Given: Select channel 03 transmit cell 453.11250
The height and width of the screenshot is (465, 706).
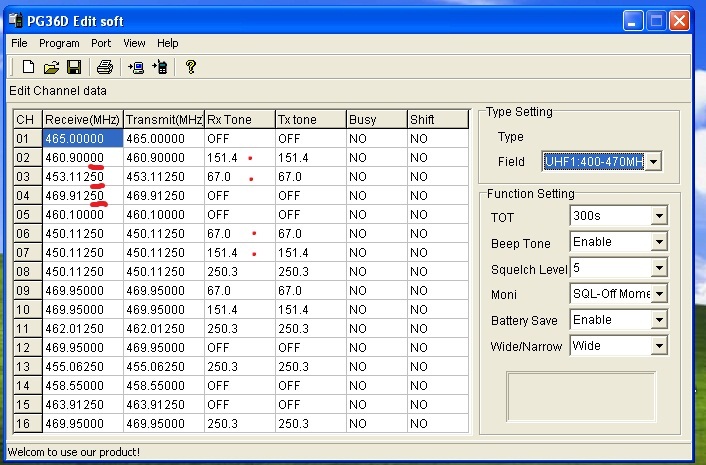Looking at the screenshot, I should pos(164,176).
